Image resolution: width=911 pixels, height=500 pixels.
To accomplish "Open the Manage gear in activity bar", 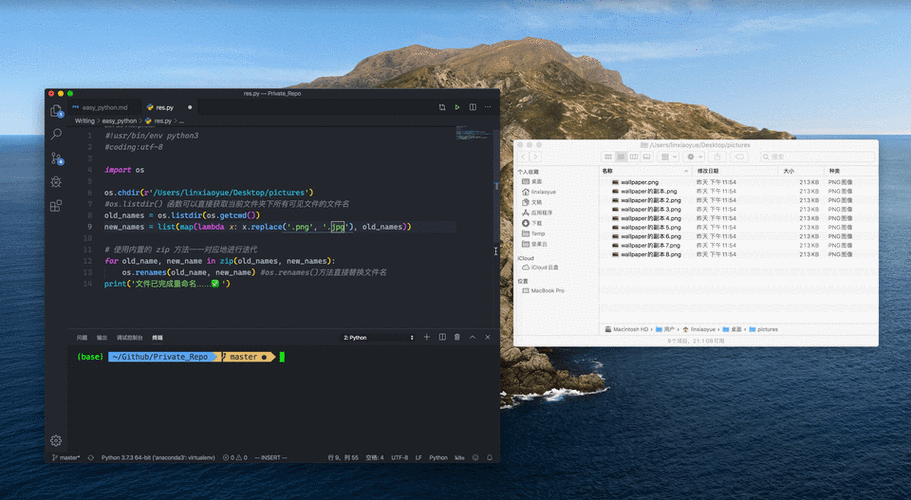I will [56, 441].
